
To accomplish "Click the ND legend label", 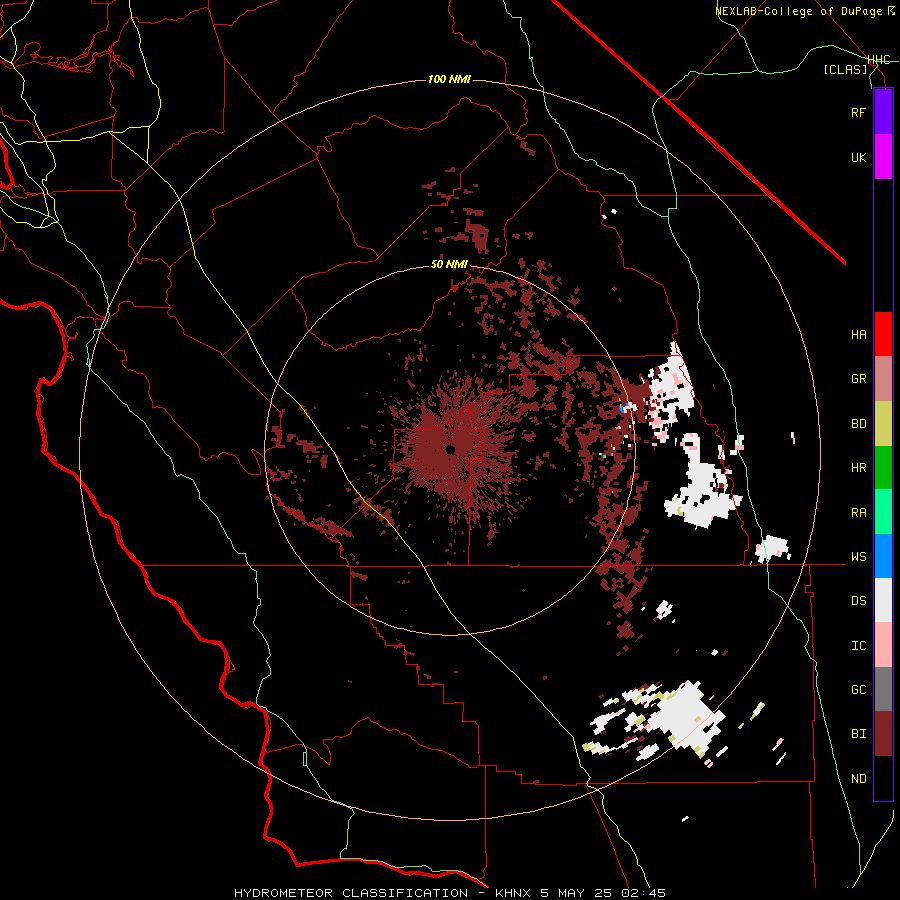I will tap(858, 779).
